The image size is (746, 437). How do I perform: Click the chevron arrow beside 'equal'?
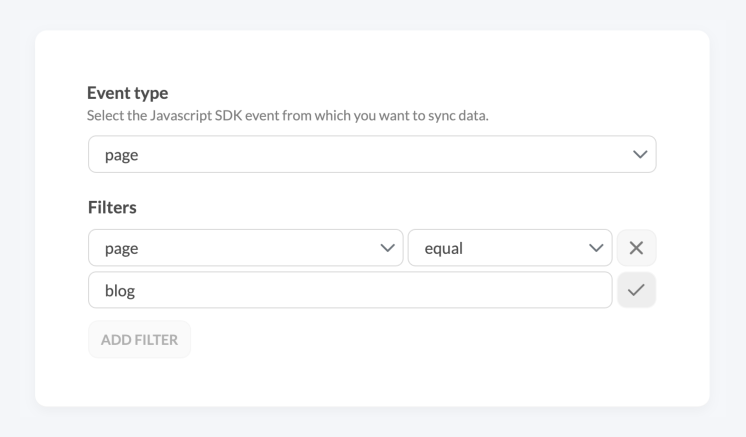pyautogui.click(x=596, y=248)
